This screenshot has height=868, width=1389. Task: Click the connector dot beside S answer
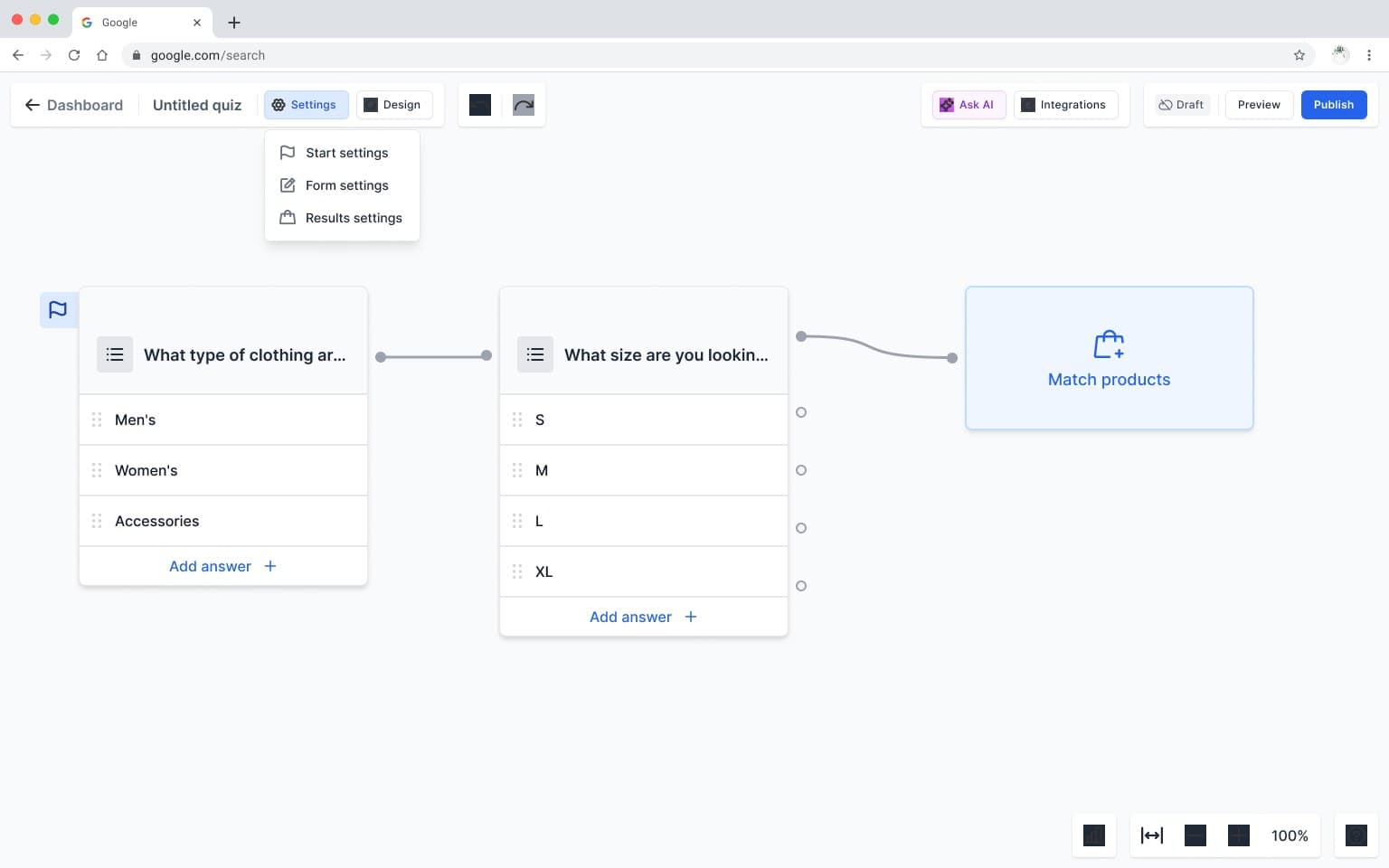click(801, 412)
